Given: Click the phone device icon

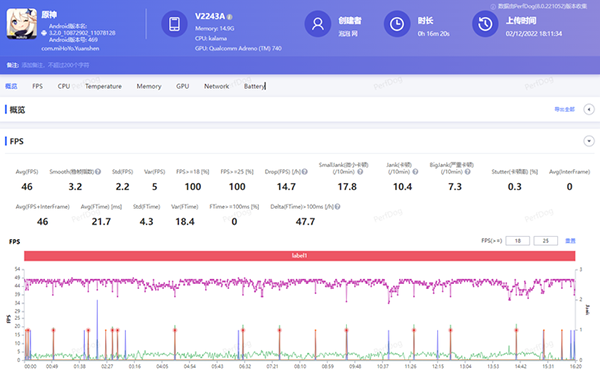Looking at the screenshot, I should tap(174, 24).
